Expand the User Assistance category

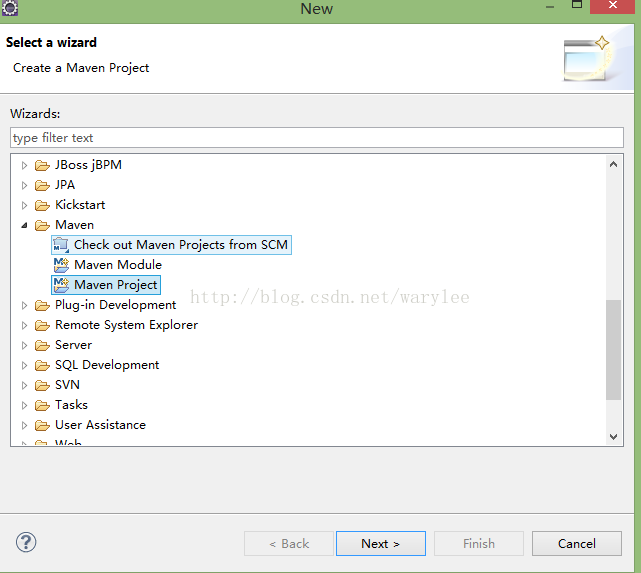click(x=24, y=425)
